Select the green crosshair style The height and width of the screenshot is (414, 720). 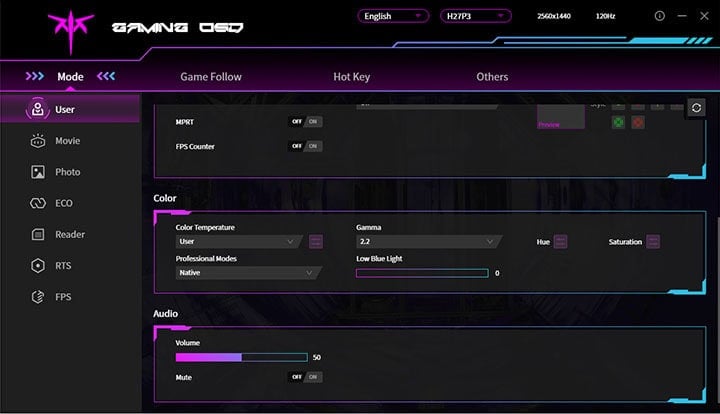point(618,123)
